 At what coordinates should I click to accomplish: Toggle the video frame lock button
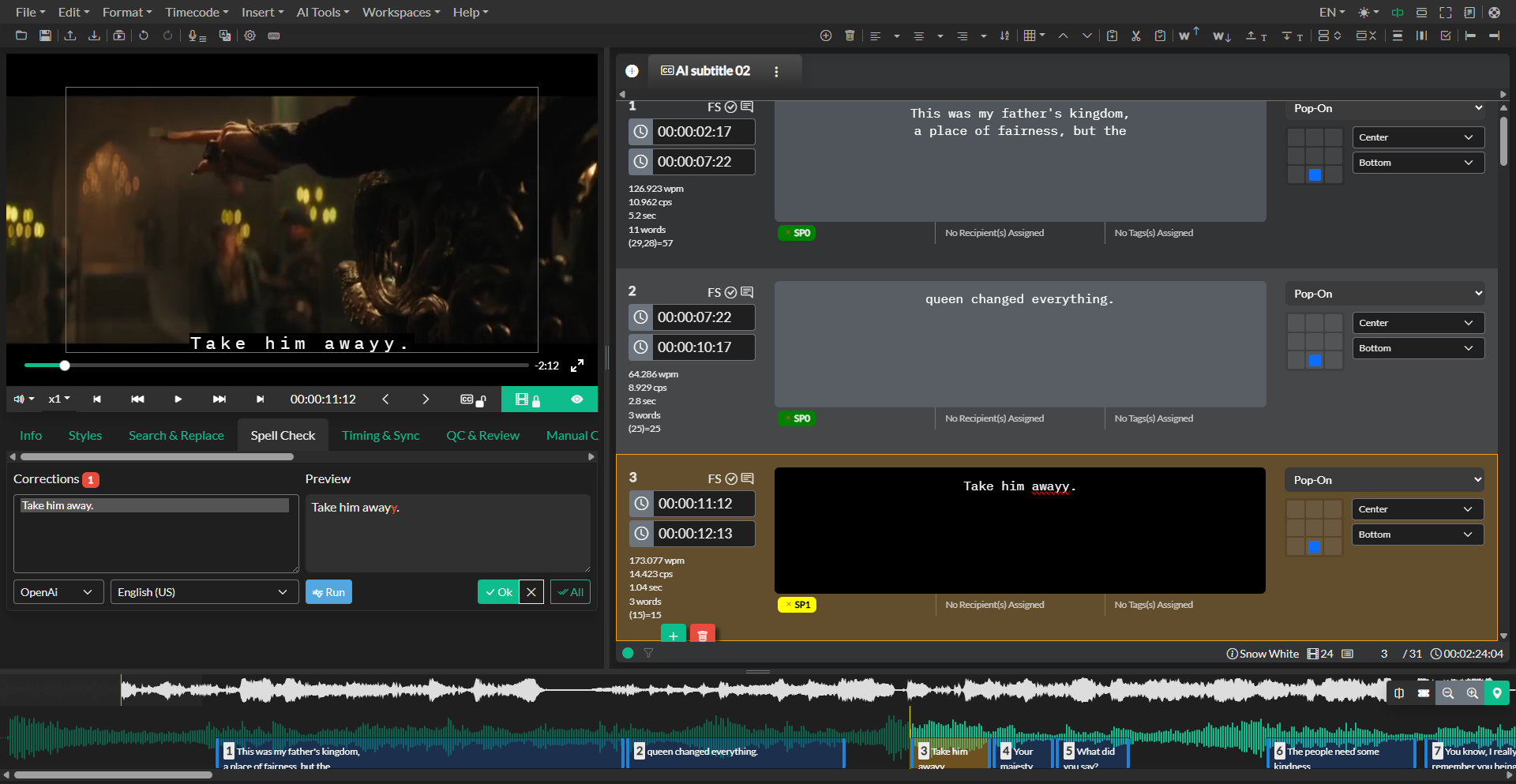click(x=527, y=400)
